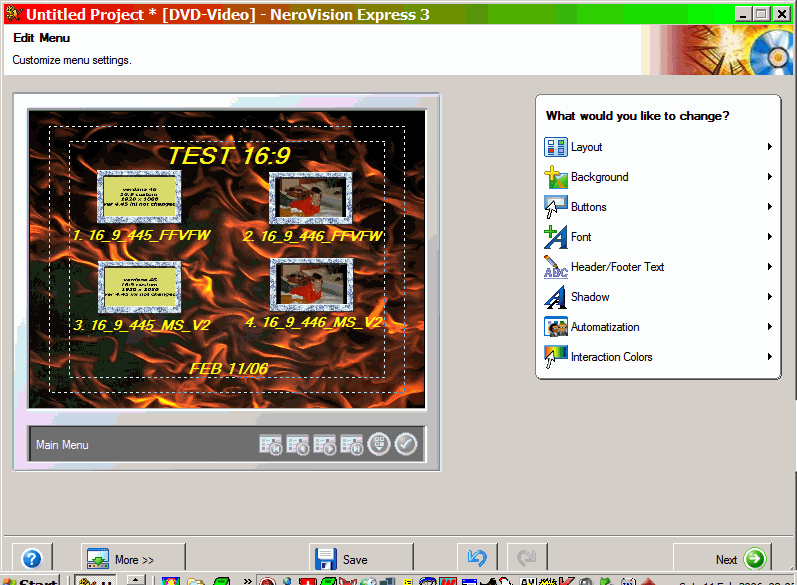The height and width of the screenshot is (585, 797).
Task: Expand the Layout submenu arrow
Action: (769, 147)
